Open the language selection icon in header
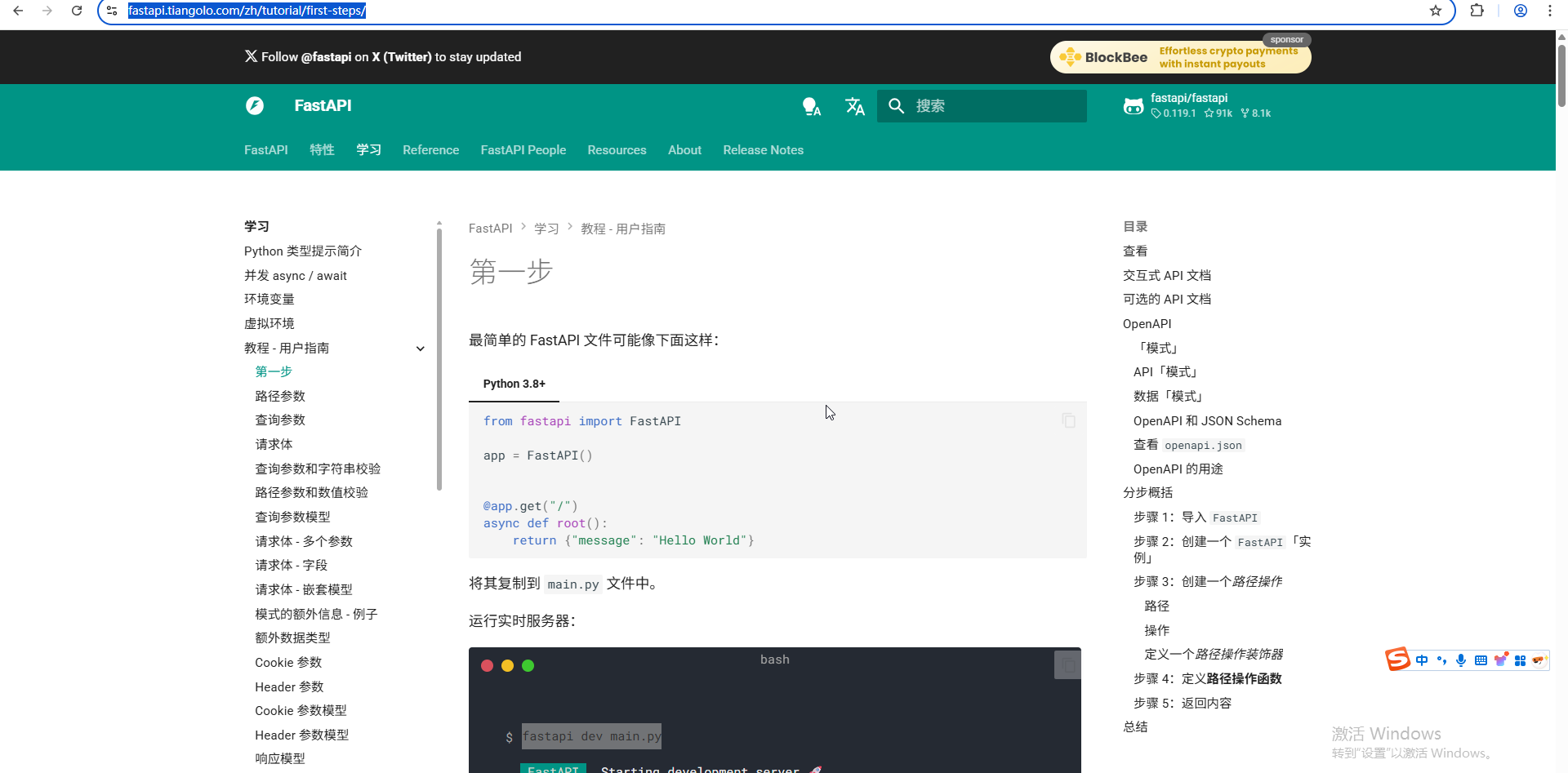Viewport: 1568px width, 773px height. click(x=855, y=105)
